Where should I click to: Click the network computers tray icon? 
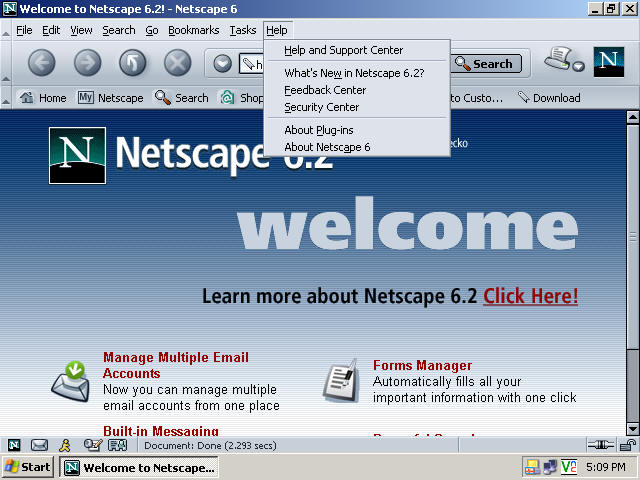(550, 467)
